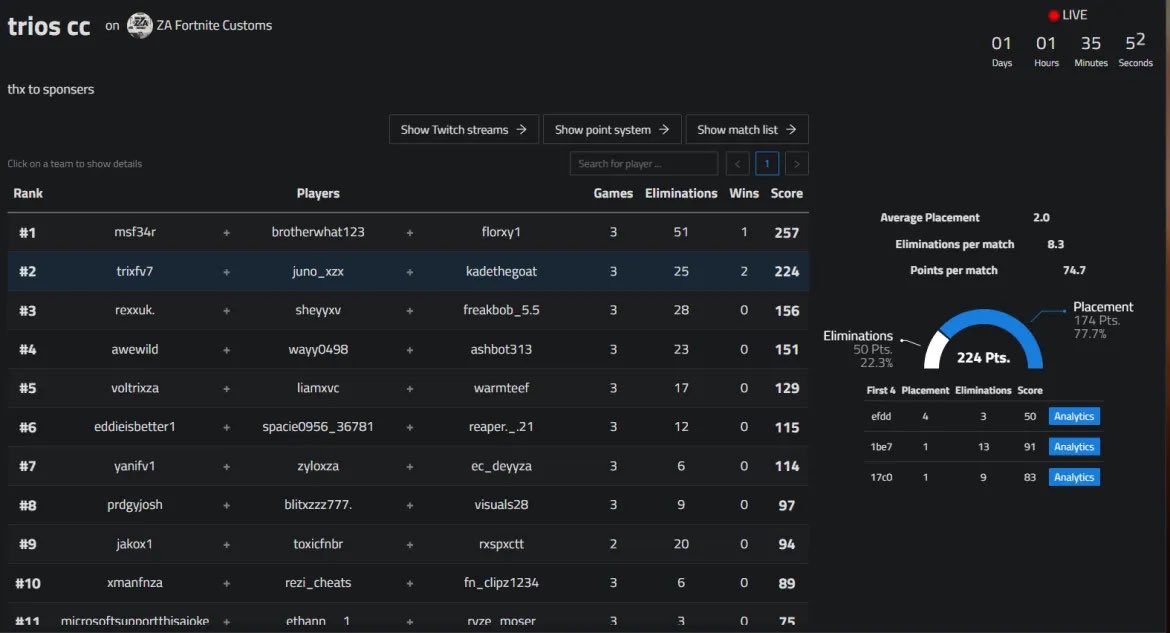Select player ec_deyyza
The height and width of the screenshot is (633, 1170).
[501, 466]
